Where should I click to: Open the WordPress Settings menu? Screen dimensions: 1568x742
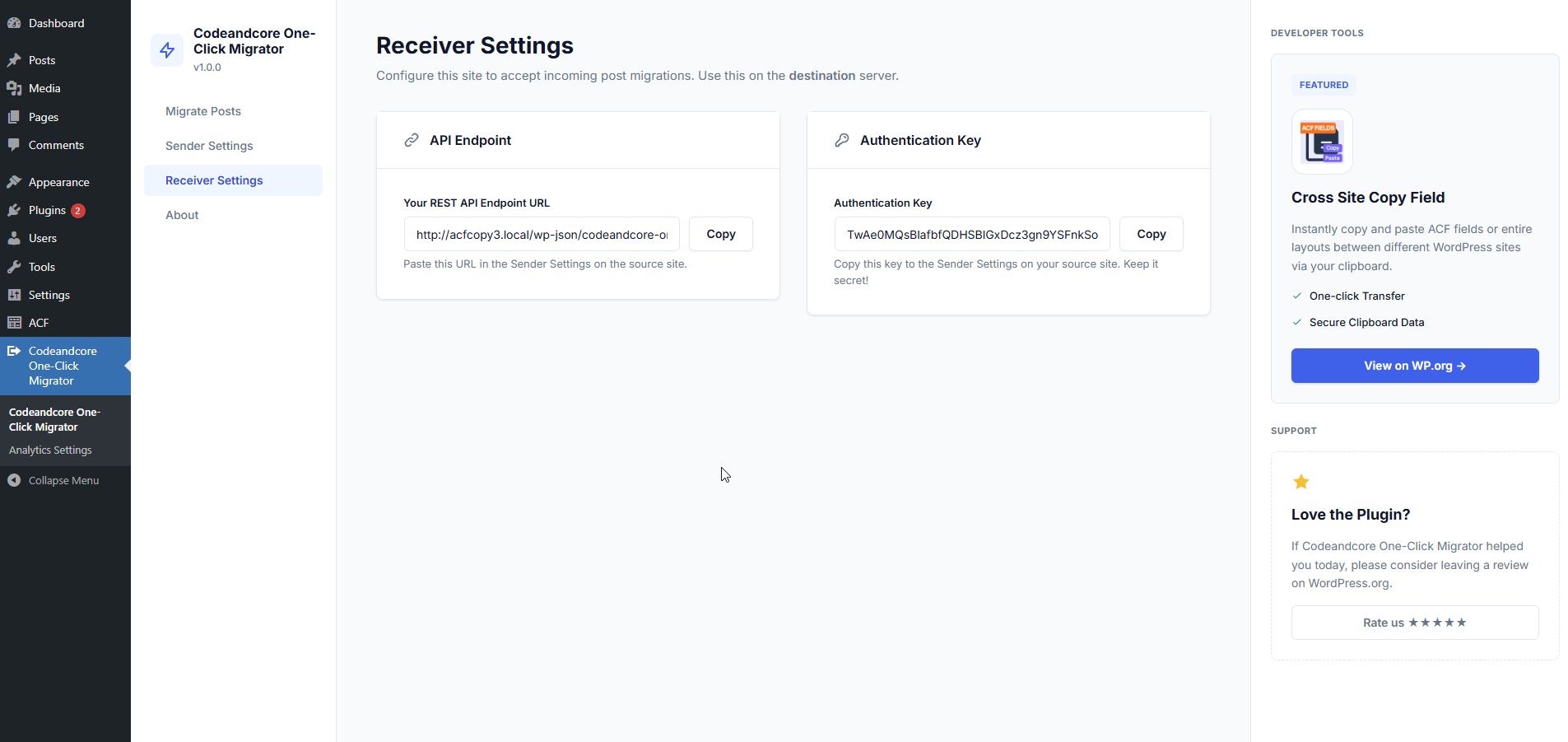pos(65,295)
